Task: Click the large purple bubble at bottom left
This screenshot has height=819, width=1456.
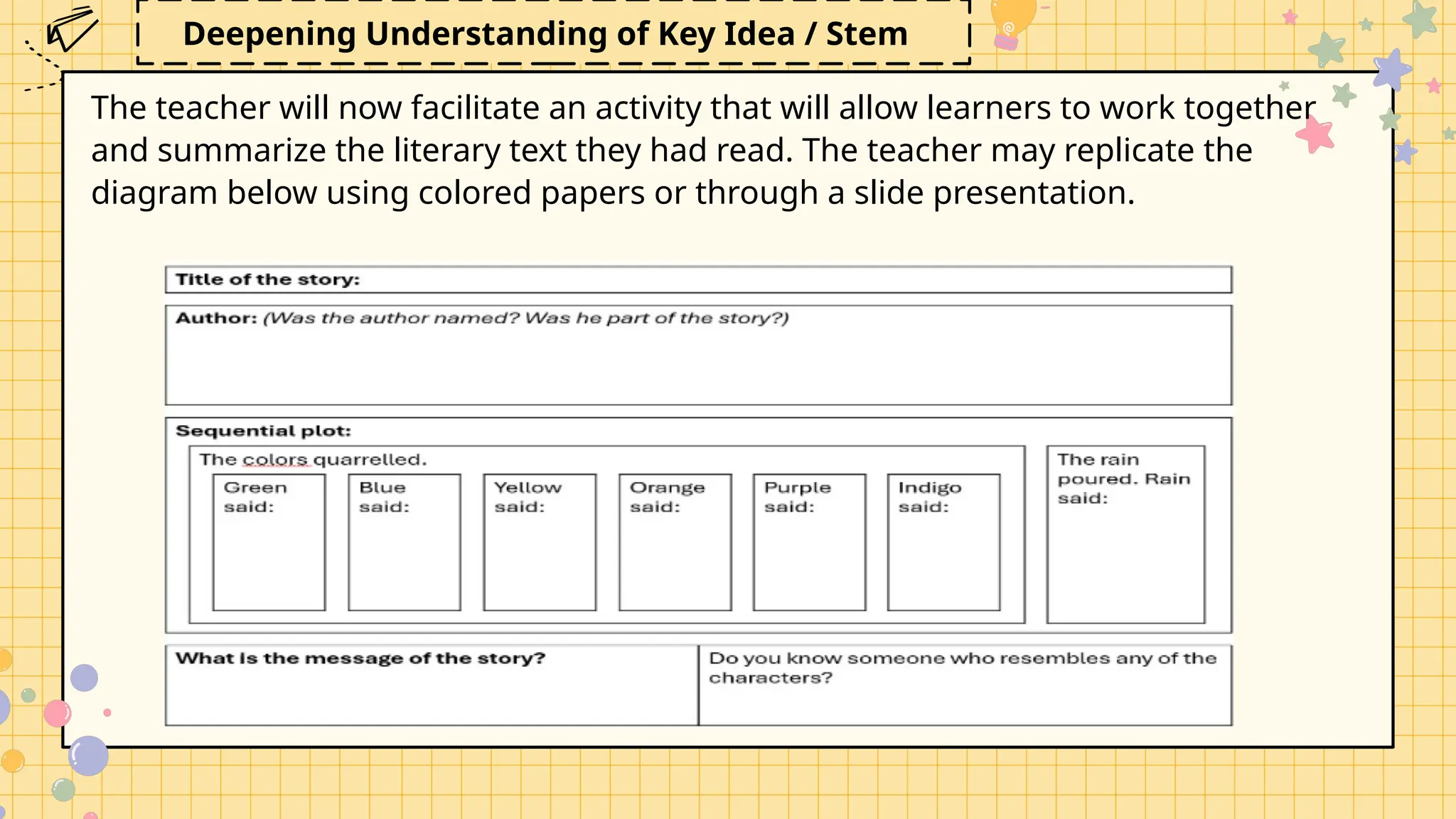Action: click(89, 755)
